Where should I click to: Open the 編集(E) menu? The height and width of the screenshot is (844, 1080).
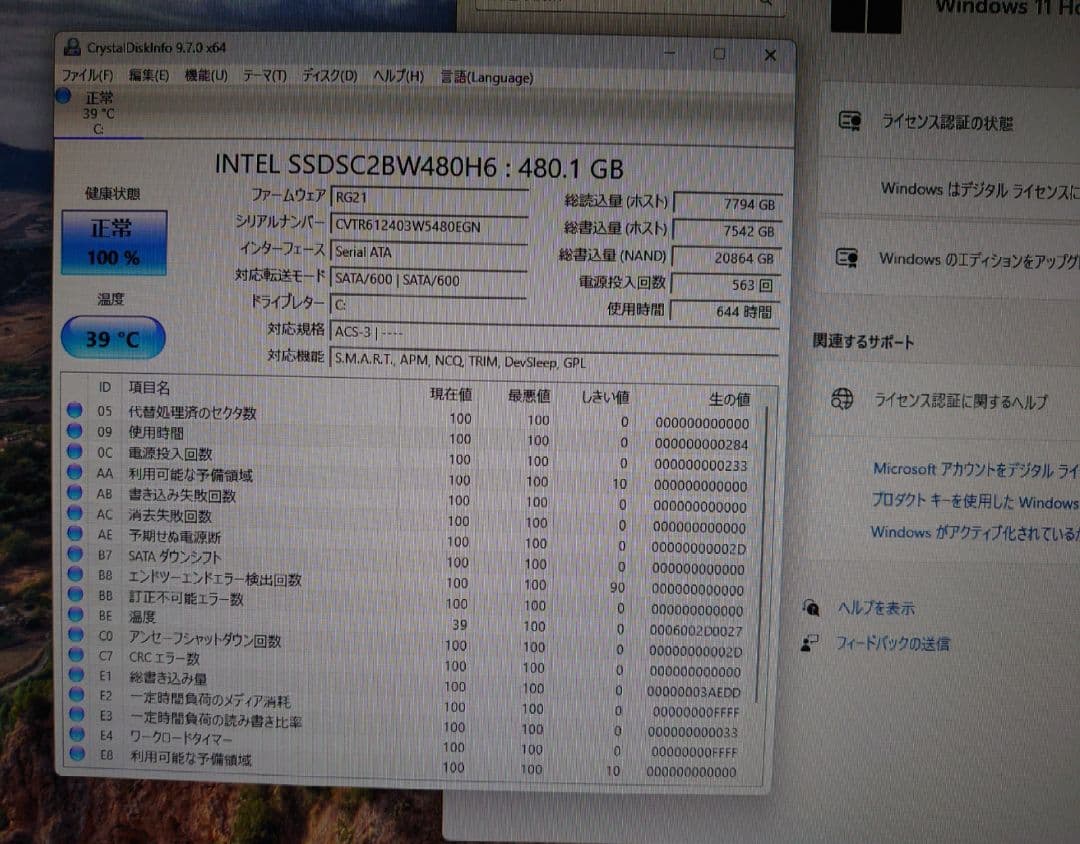click(149, 75)
